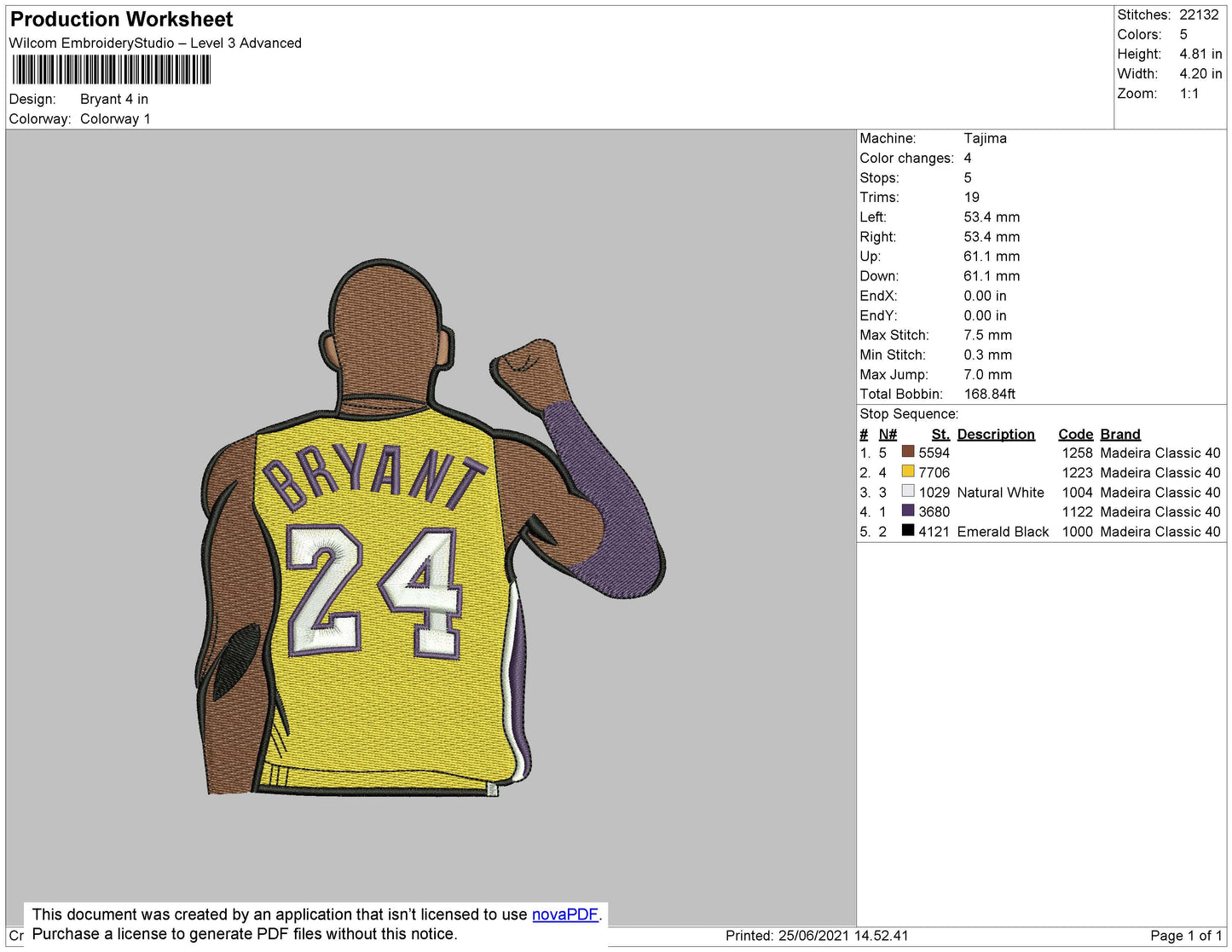Click the Bryant embroidery design preview
Image resolution: width=1232 pixels, height=952 pixels.
coord(431,528)
